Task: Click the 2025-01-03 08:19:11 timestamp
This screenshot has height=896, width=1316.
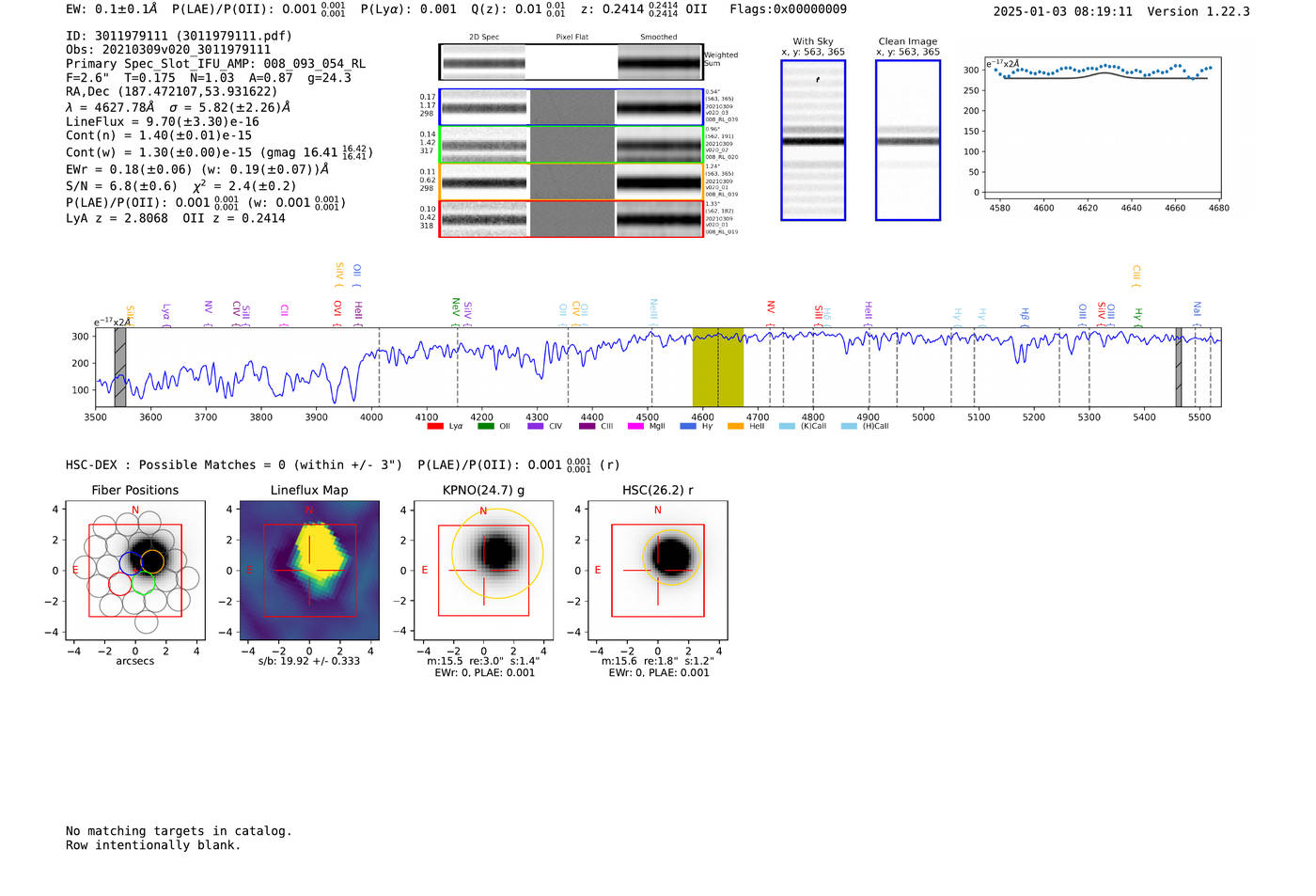Action: [x=1063, y=11]
